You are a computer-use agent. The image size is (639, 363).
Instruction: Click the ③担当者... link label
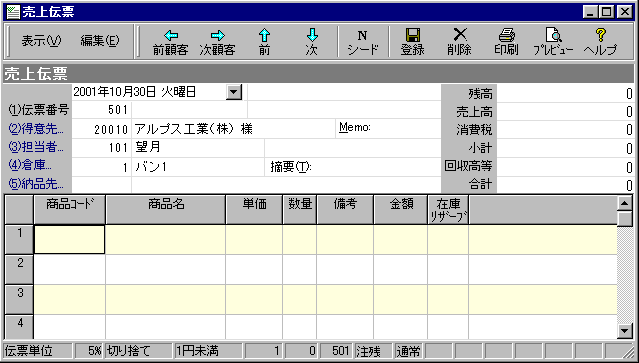point(36,147)
